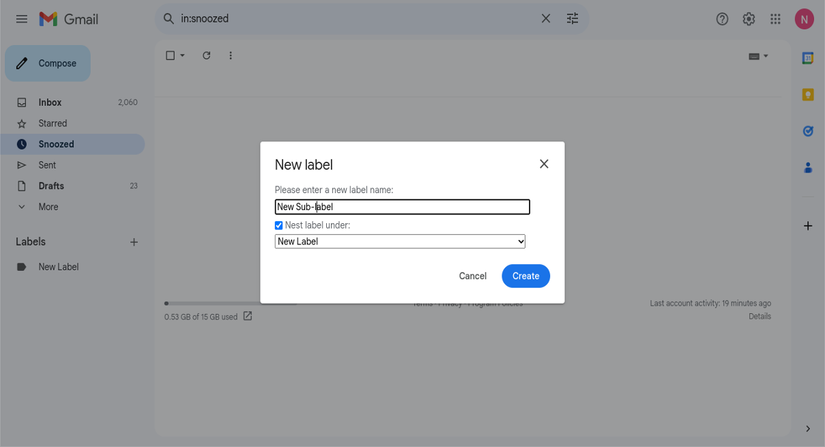Toggle the select all messages checkbox
This screenshot has height=447, width=825.
170,56
